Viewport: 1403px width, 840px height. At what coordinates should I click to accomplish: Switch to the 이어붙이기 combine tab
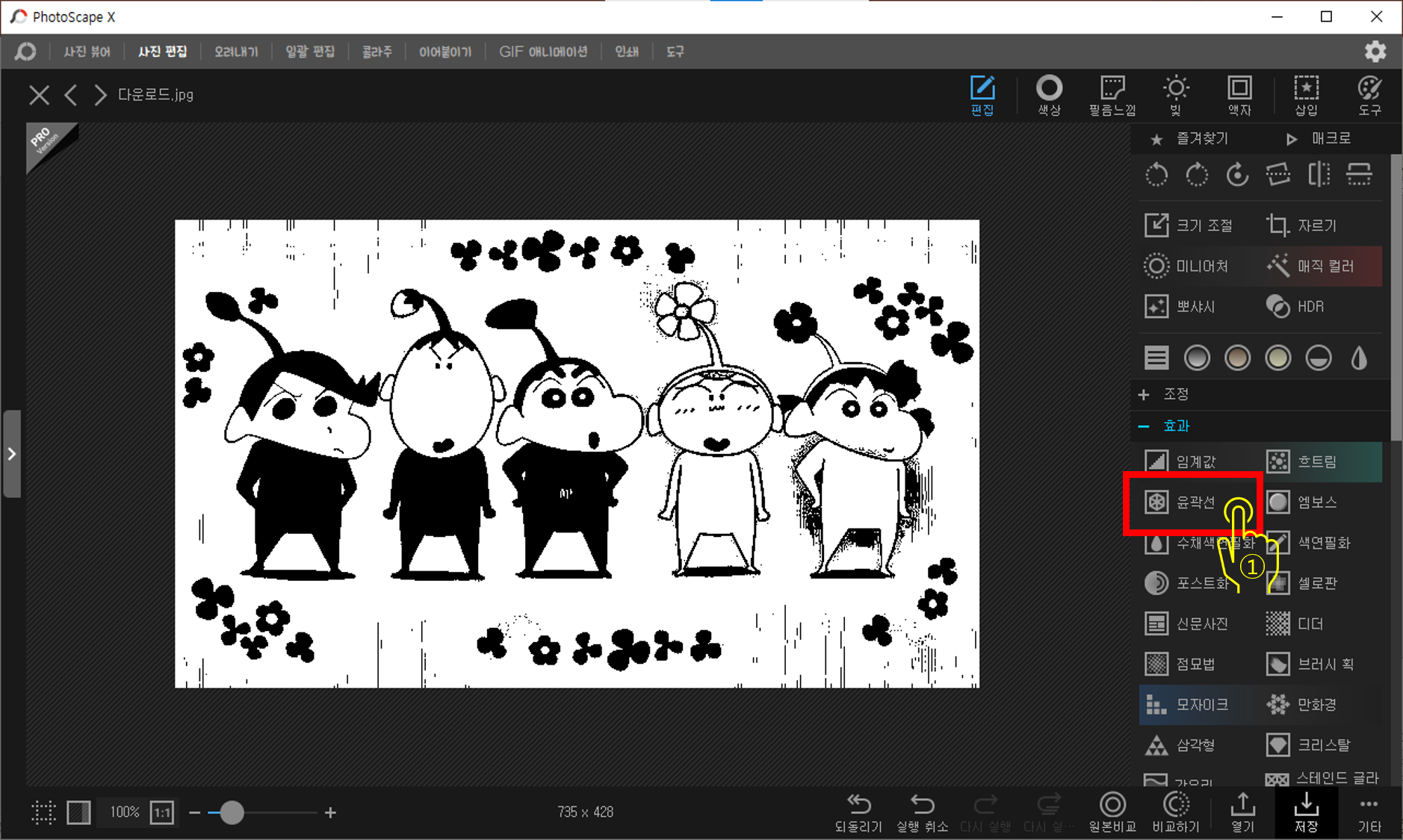tap(445, 52)
